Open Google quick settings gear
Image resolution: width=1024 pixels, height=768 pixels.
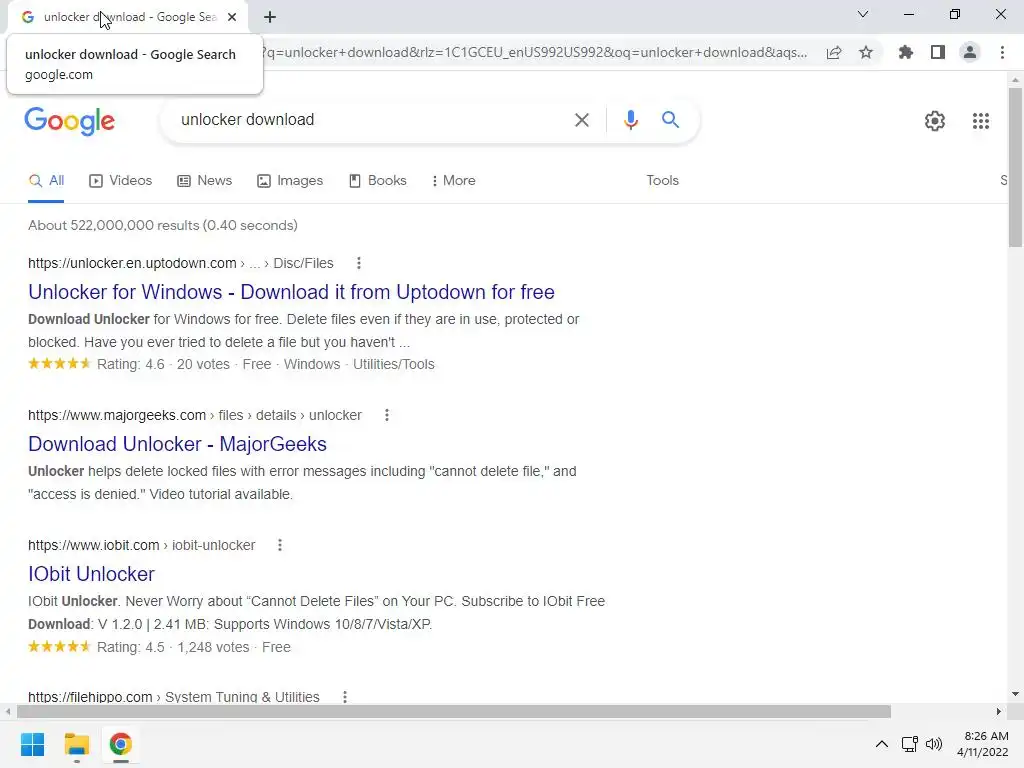pos(935,121)
